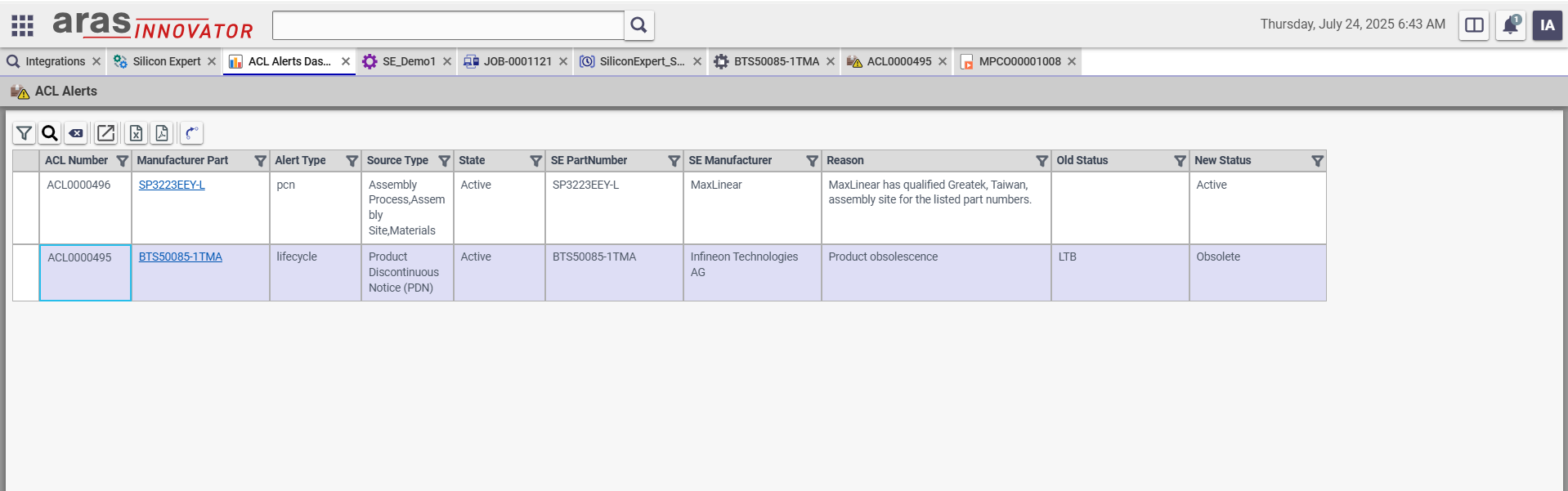Open the SiliconExpert_S... tab
The width and height of the screenshot is (1568, 491).
pos(642,61)
